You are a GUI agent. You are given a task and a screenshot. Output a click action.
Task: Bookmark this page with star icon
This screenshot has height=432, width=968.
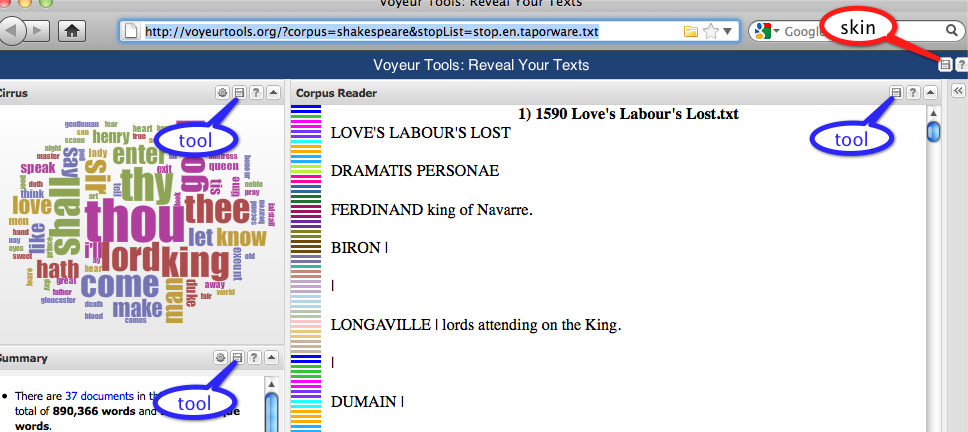point(711,31)
